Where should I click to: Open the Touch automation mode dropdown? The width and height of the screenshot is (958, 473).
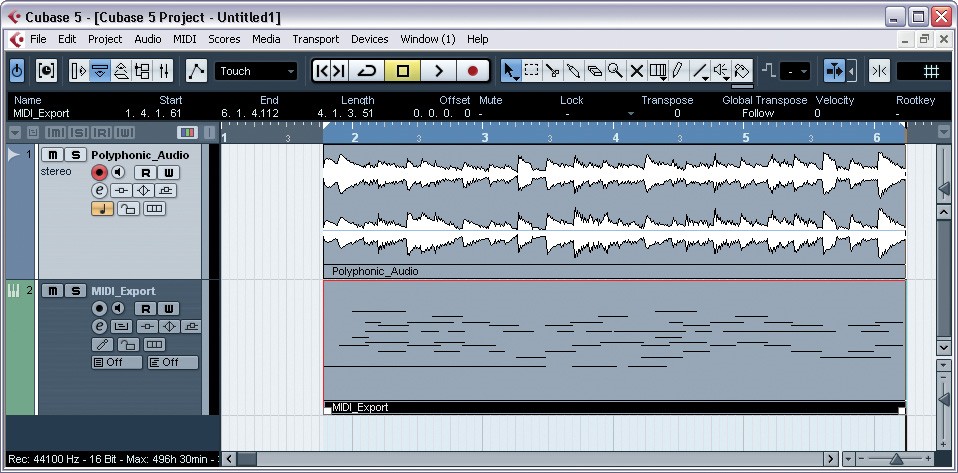click(x=256, y=71)
